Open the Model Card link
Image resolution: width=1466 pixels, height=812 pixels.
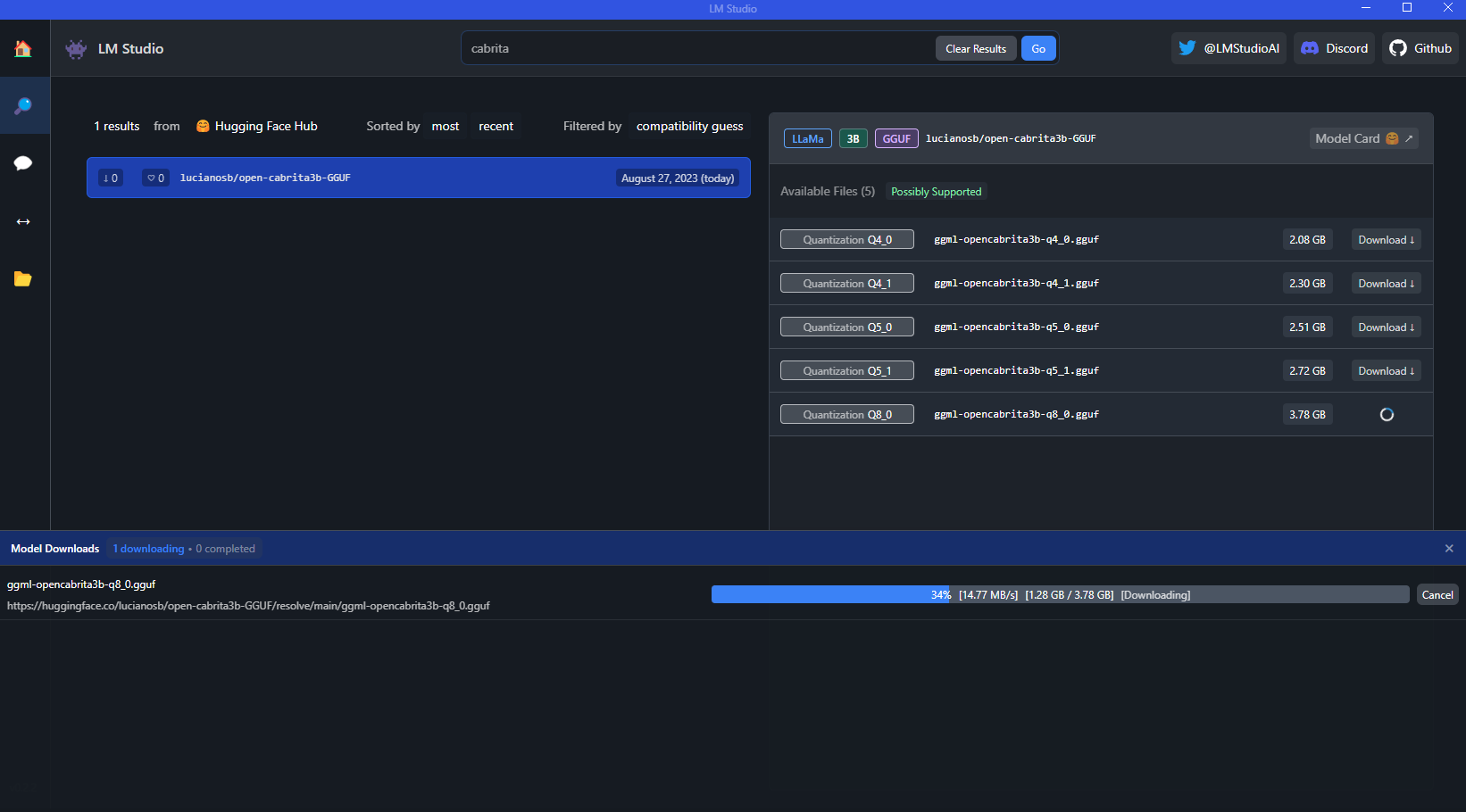click(1363, 138)
